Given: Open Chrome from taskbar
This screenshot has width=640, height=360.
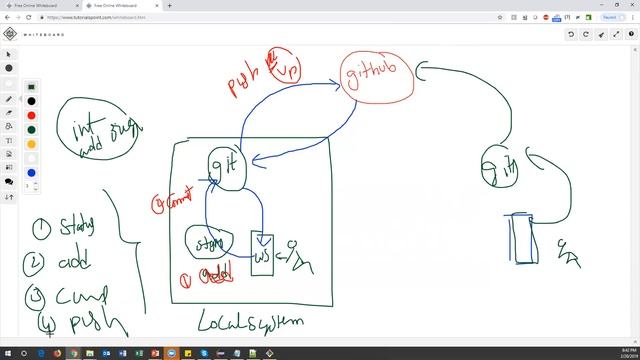Looking at the screenshot, I should pos(73,353).
